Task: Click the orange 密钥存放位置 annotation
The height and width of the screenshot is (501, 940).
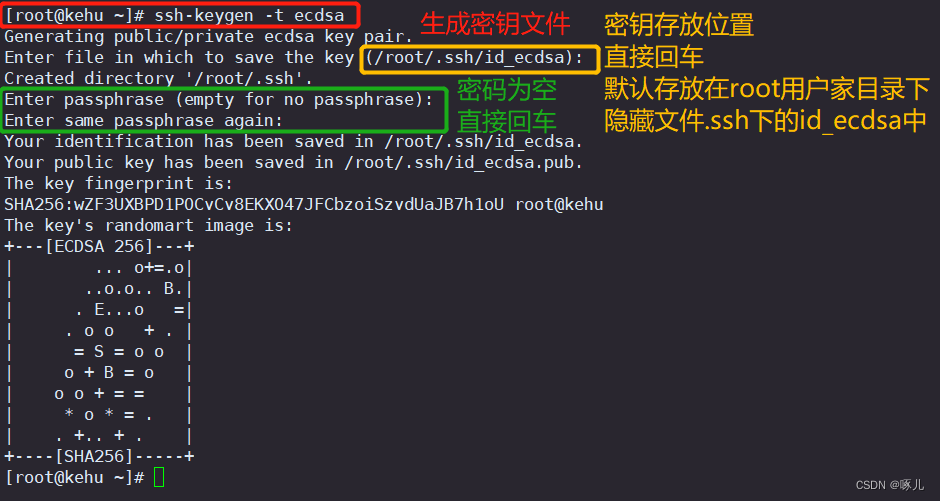Action: tap(679, 25)
